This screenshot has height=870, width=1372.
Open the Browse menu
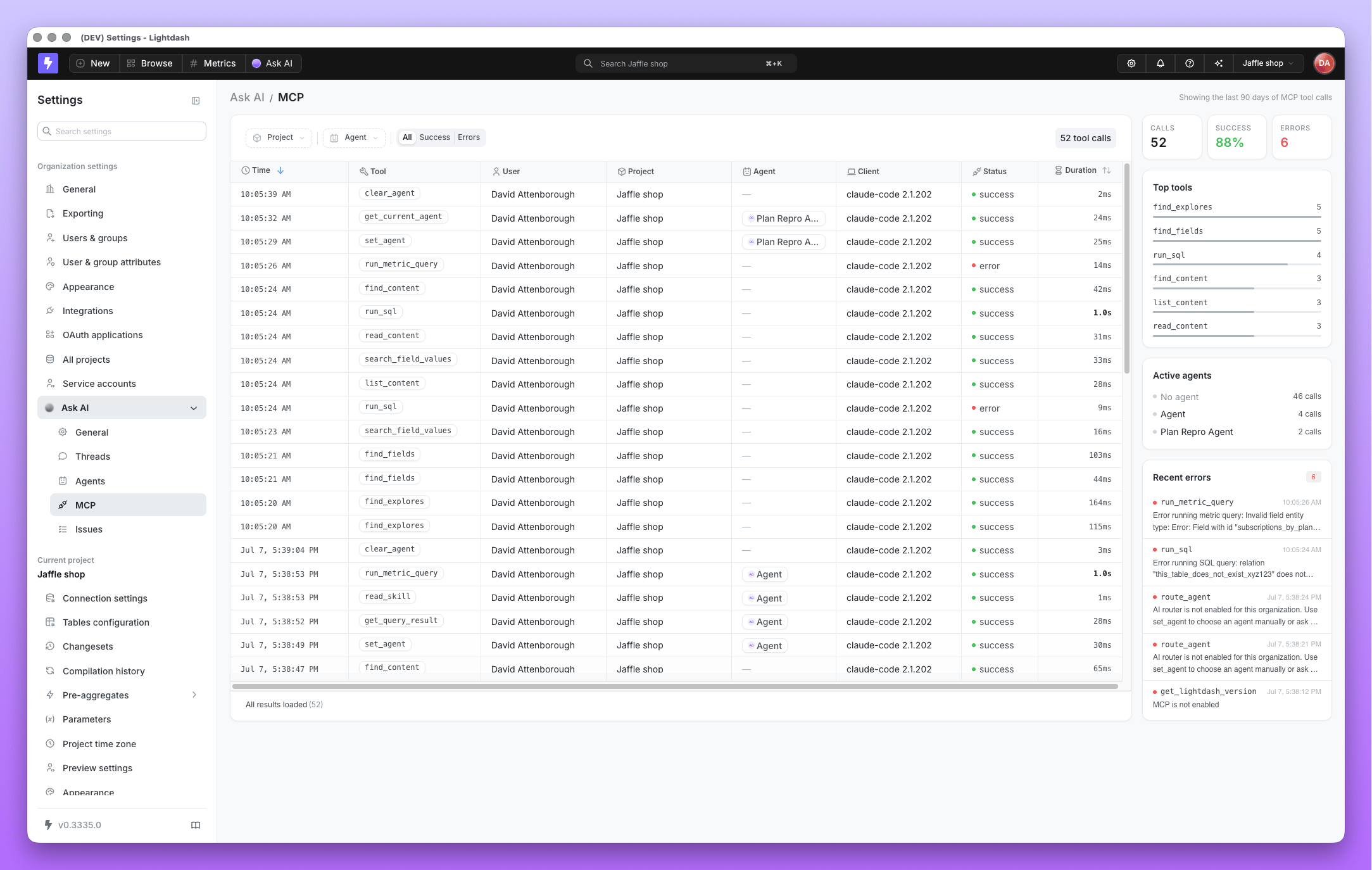pos(150,63)
